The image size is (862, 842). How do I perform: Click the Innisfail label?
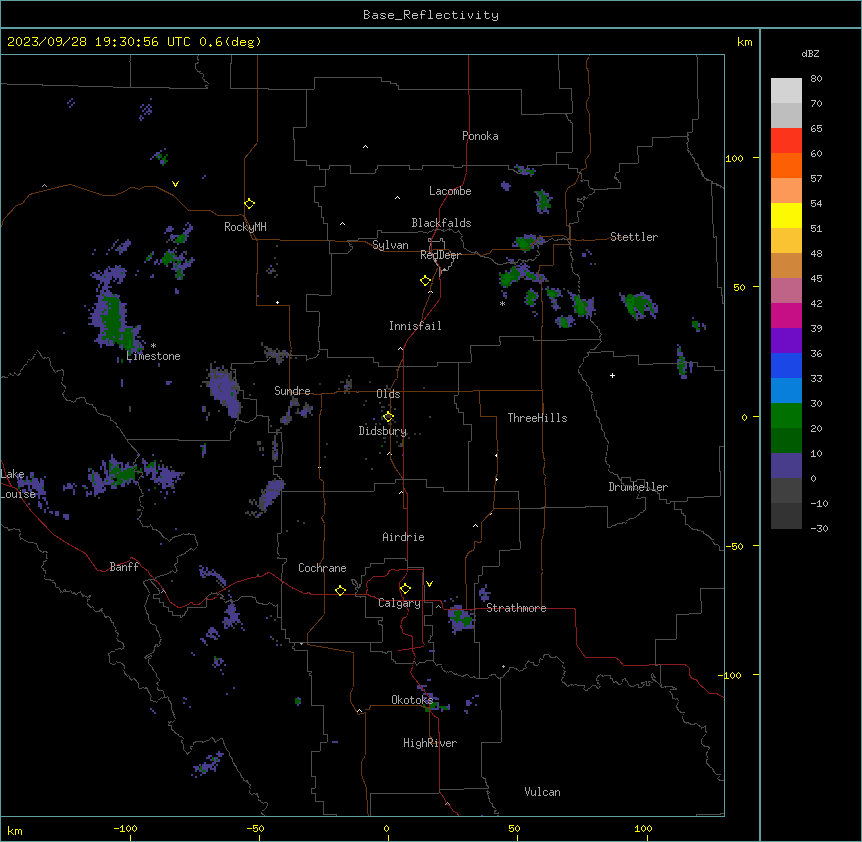415,326
